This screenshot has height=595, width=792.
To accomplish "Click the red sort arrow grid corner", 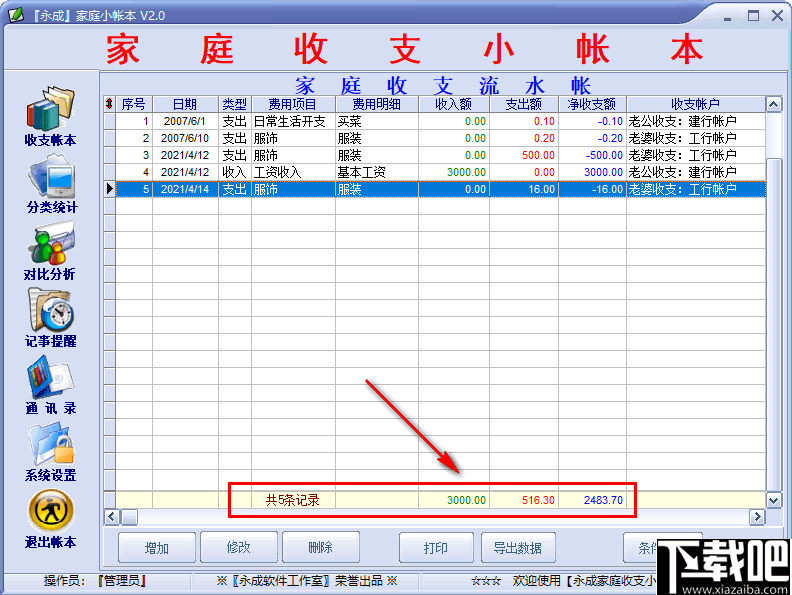I will (109, 104).
